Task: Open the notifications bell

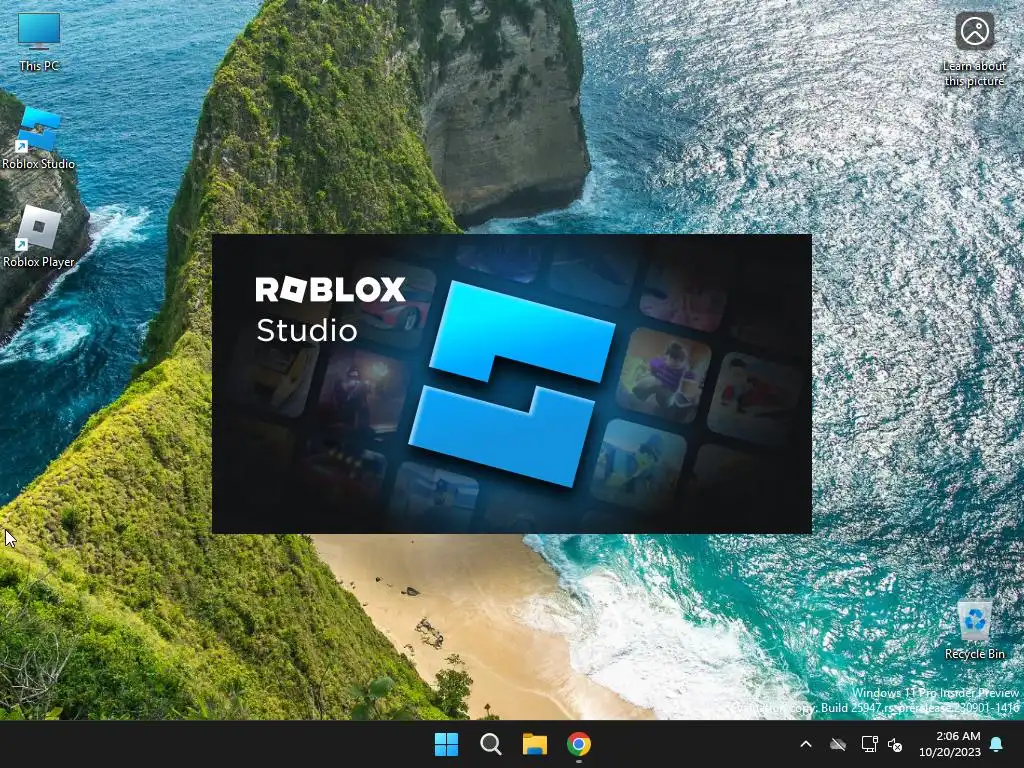Action: pyautogui.click(x=997, y=744)
